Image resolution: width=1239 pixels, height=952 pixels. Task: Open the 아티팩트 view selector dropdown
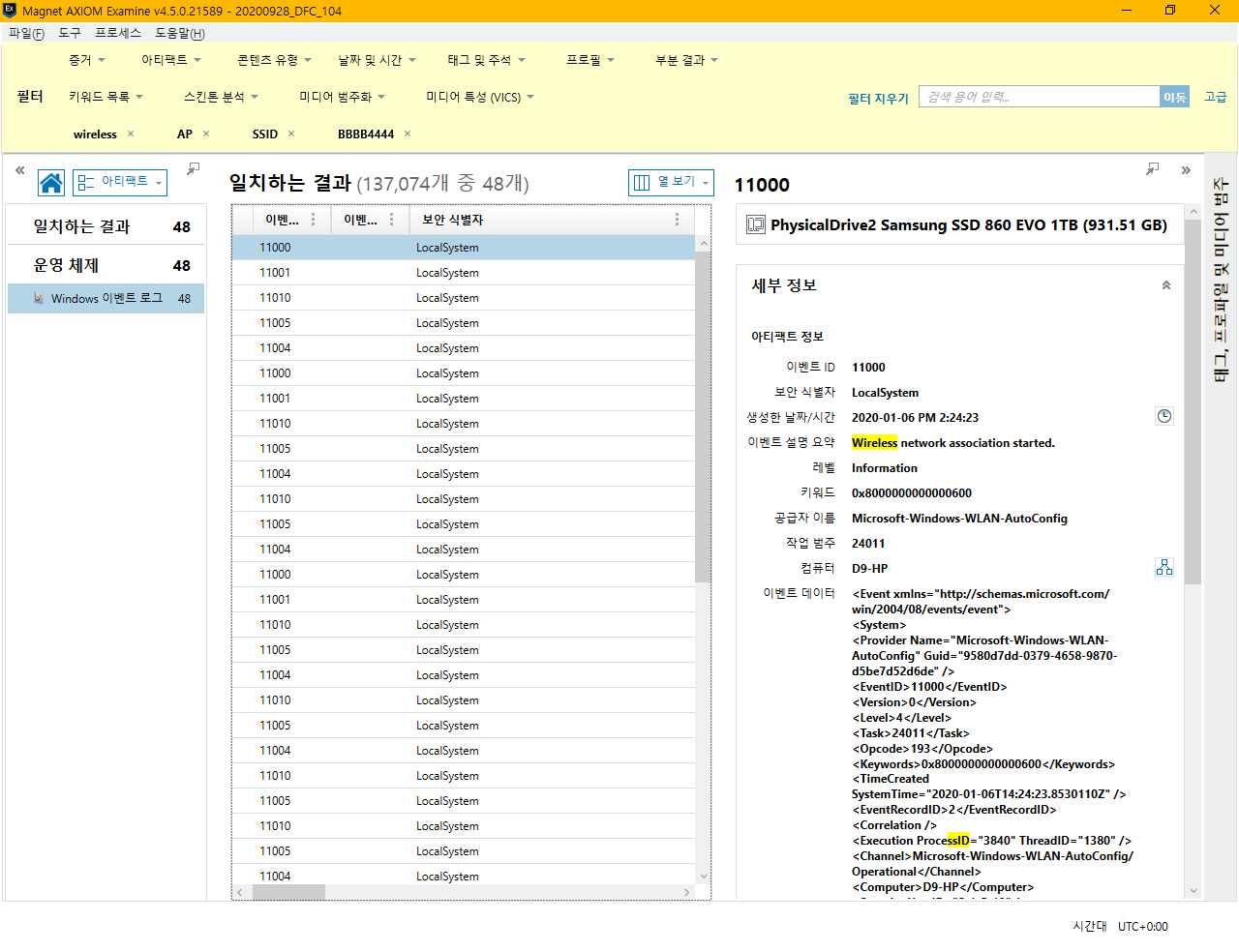click(x=119, y=183)
